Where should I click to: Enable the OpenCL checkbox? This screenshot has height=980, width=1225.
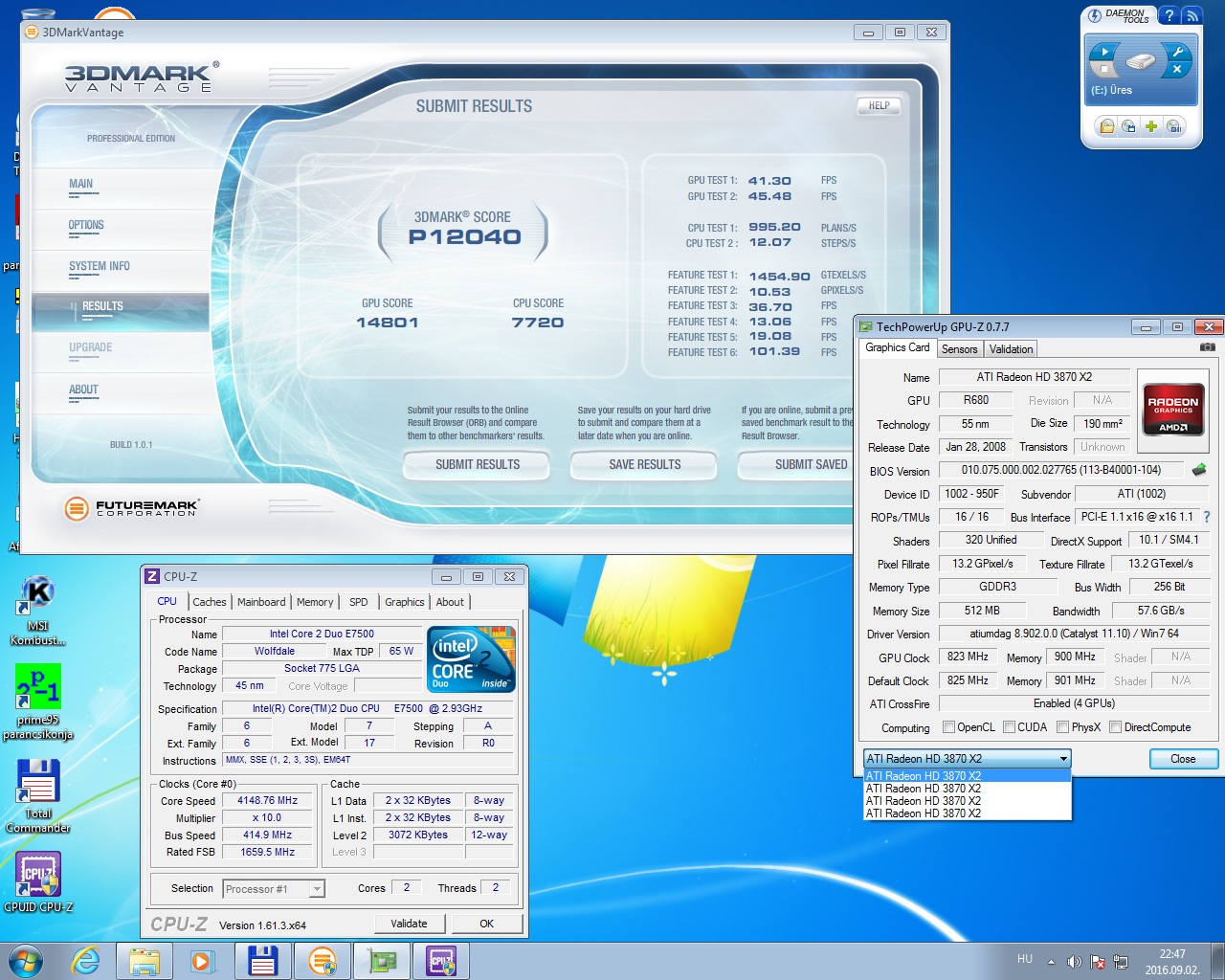[x=948, y=727]
